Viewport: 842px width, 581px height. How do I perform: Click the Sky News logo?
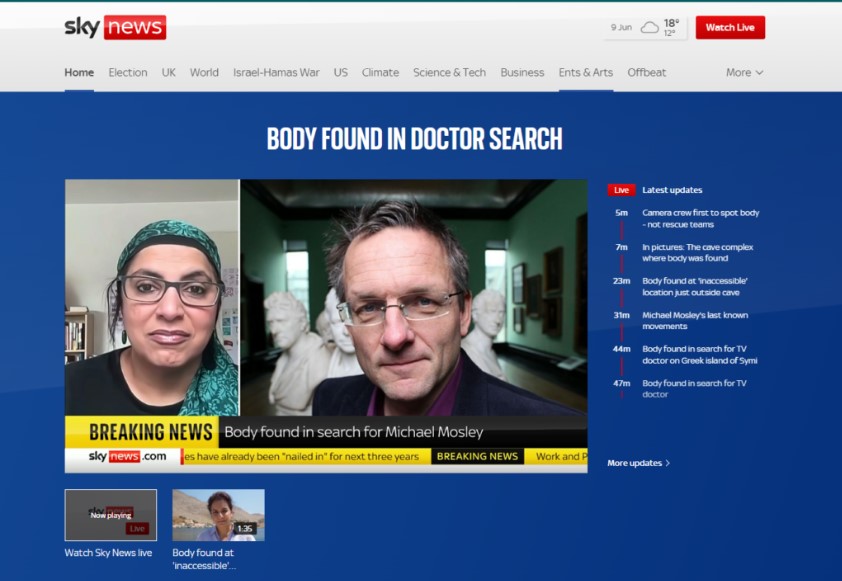[115, 27]
